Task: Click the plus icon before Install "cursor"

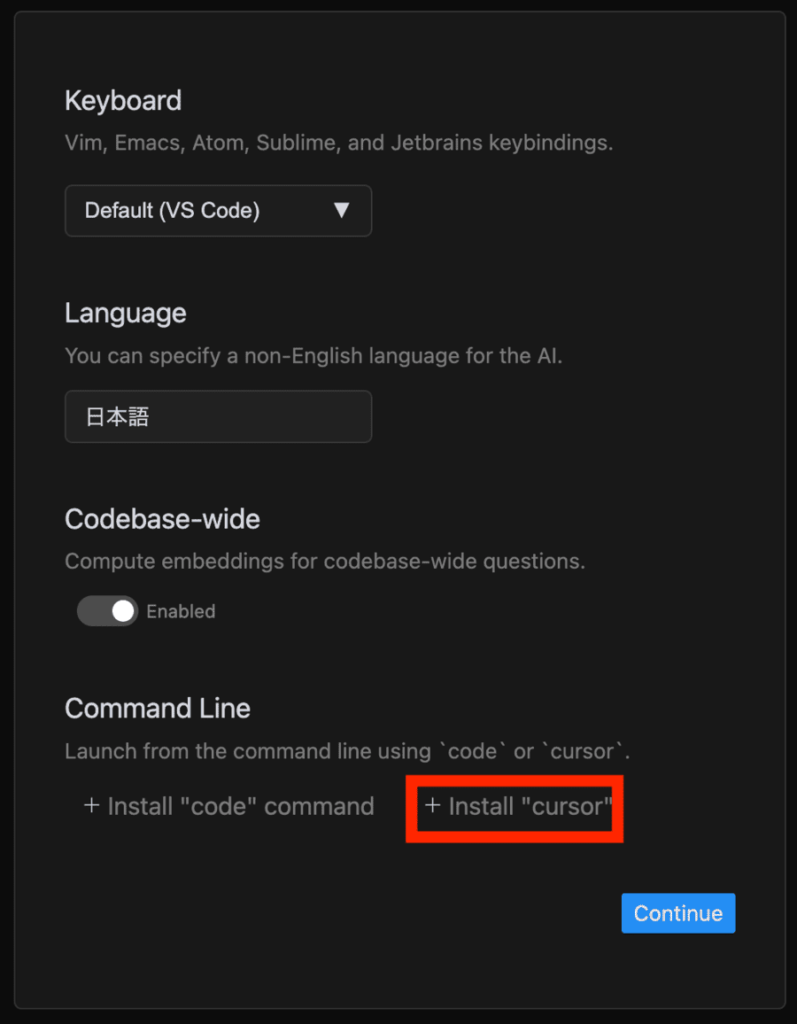Action: point(432,806)
